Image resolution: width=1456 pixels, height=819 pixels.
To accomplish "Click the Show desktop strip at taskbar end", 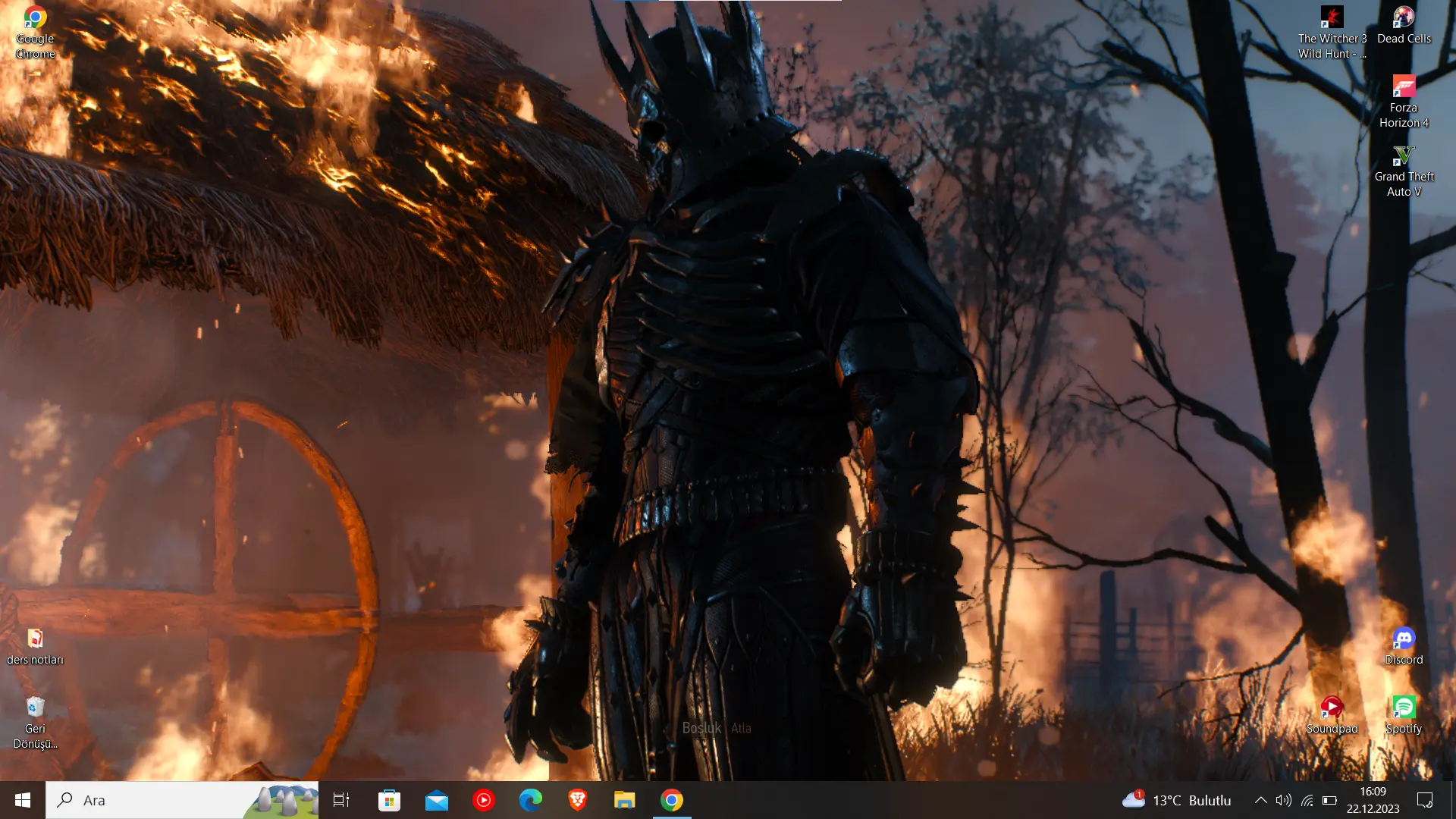I will tap(1453, 800).
